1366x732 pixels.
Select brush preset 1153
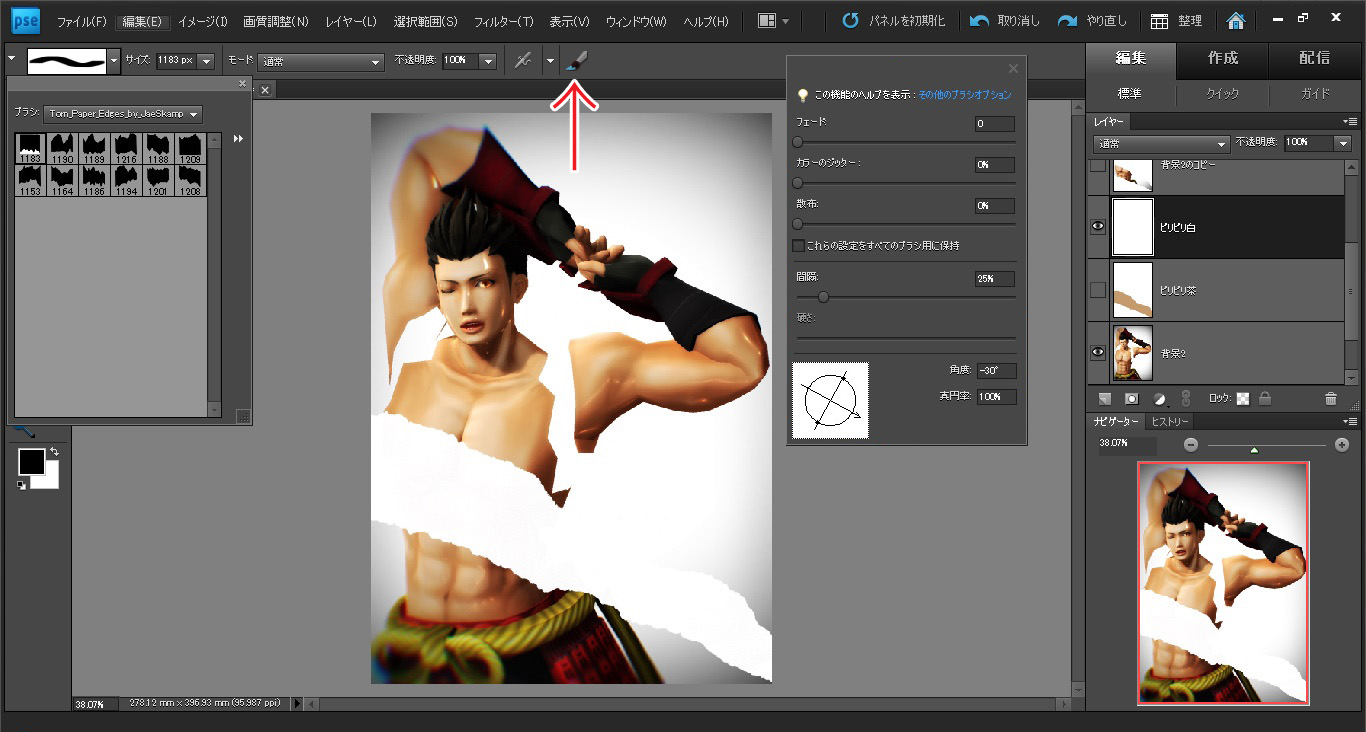30,181
